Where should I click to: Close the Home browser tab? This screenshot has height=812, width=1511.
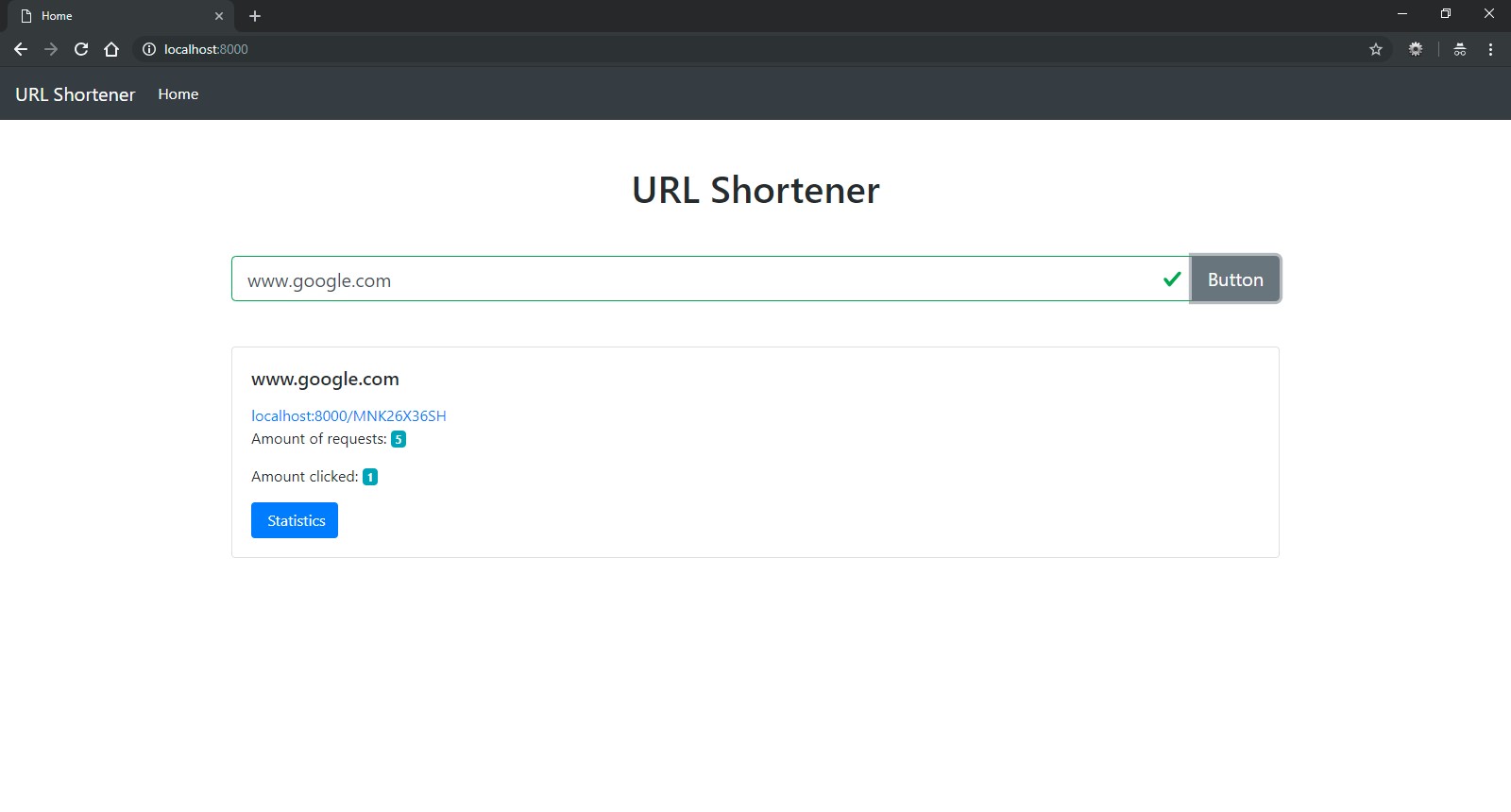pyautogui.click(x=219, y=16)
